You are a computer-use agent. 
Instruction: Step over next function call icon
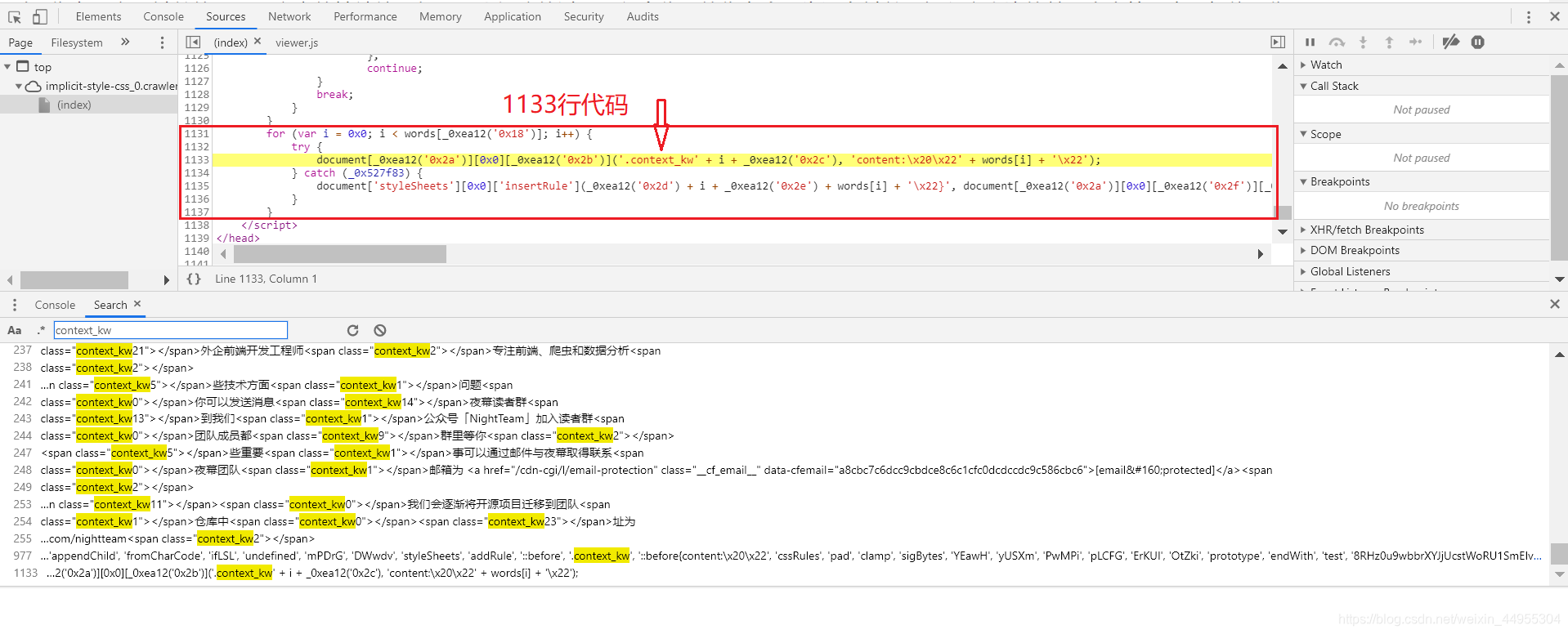pos(1337,42)
